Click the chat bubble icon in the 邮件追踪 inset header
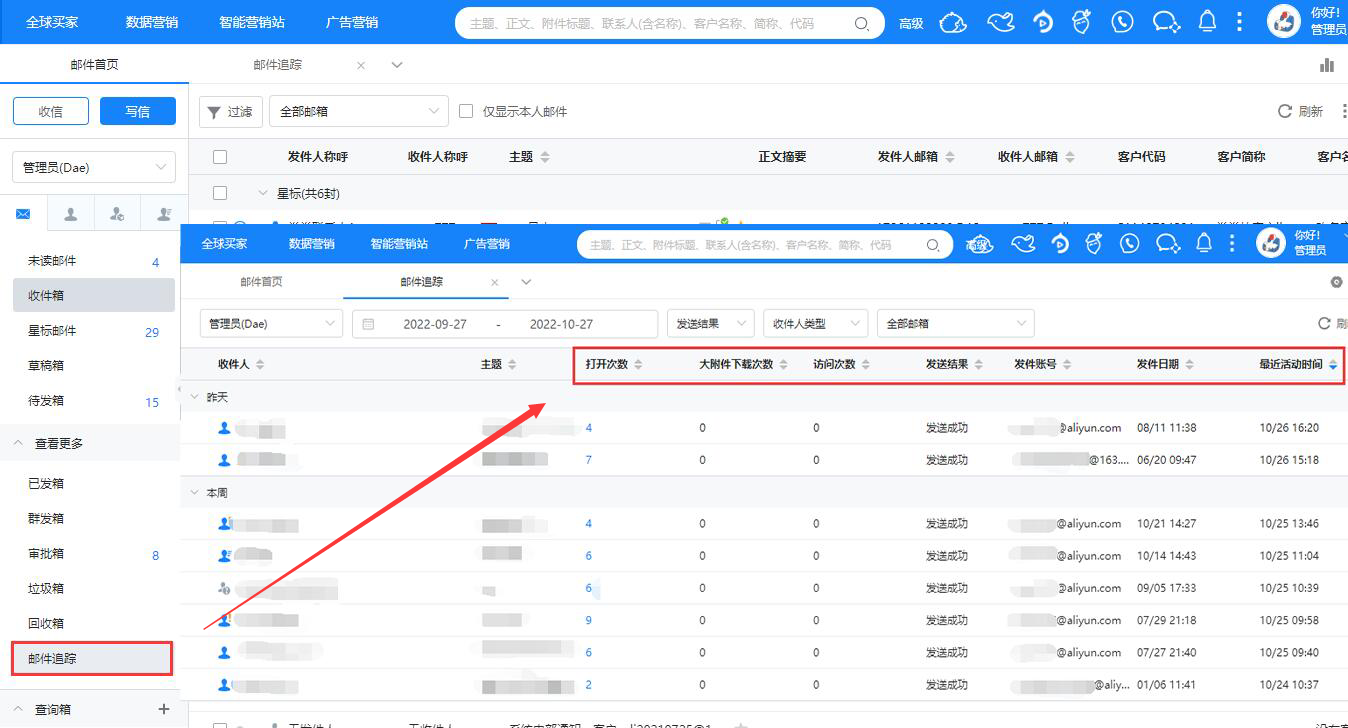Screen dimensions: 1348x728 1167,243
